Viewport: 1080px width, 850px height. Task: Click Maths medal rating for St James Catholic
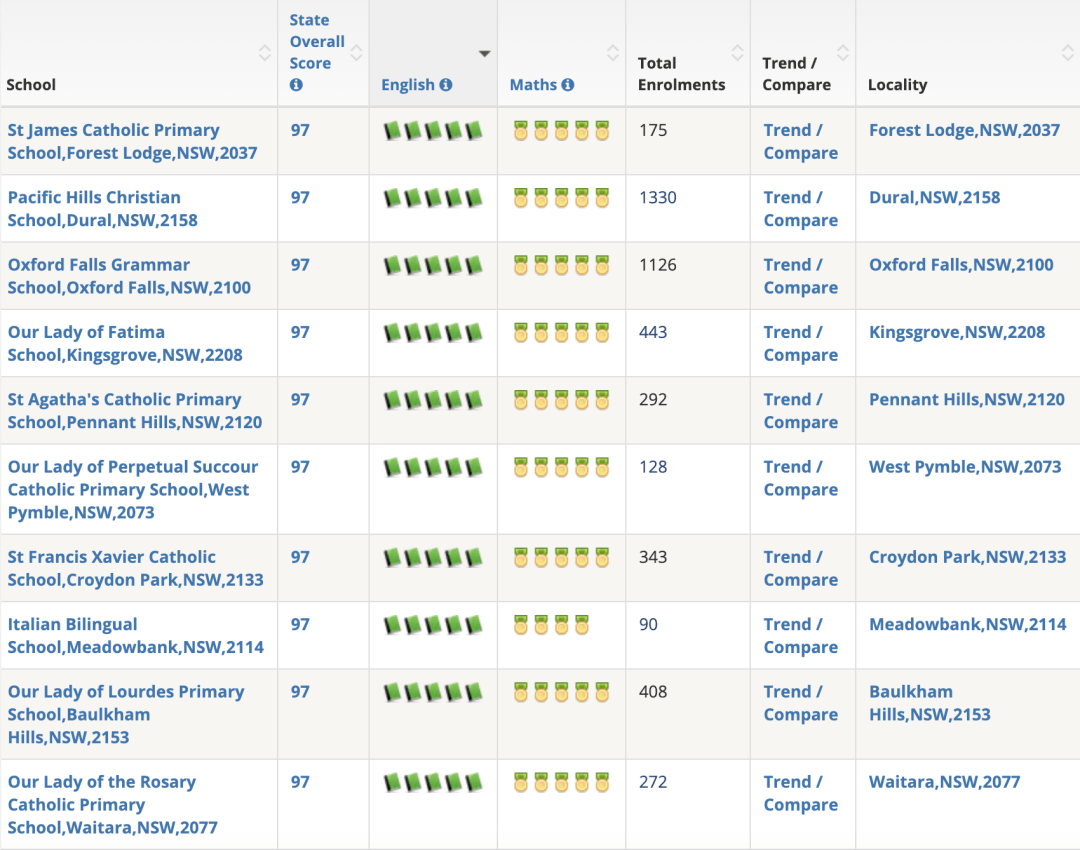[x=561, y=130]
